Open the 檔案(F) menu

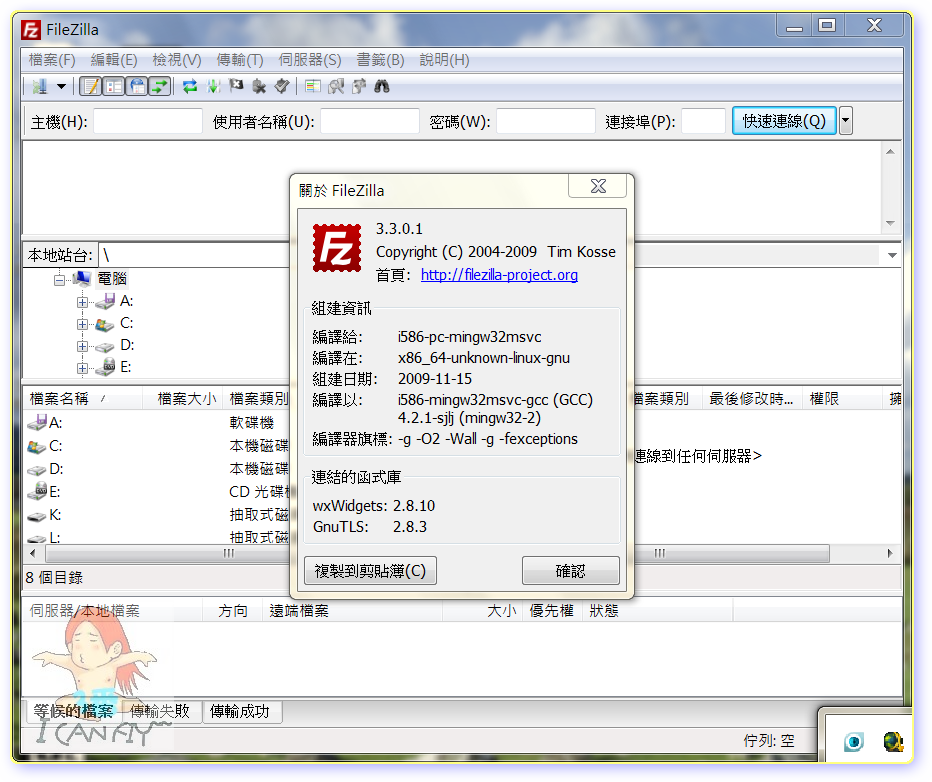(x=52, y=60)
